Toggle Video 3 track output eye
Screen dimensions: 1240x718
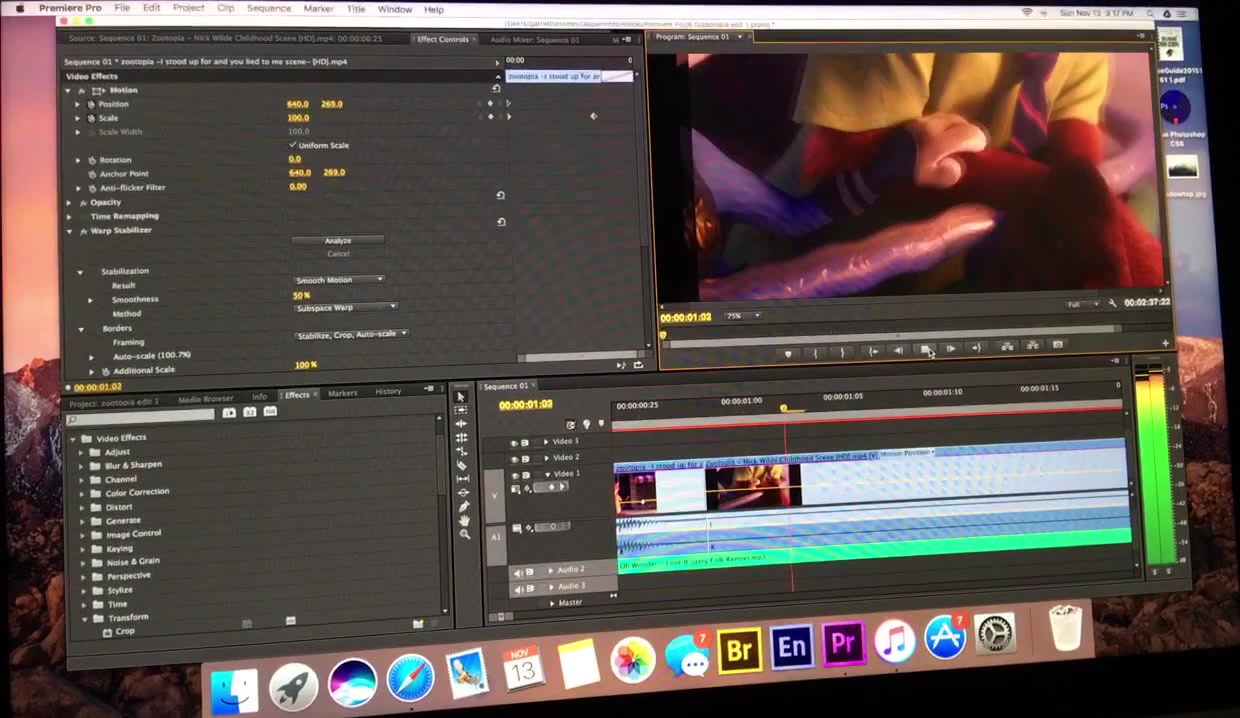[x=514, y=441]
